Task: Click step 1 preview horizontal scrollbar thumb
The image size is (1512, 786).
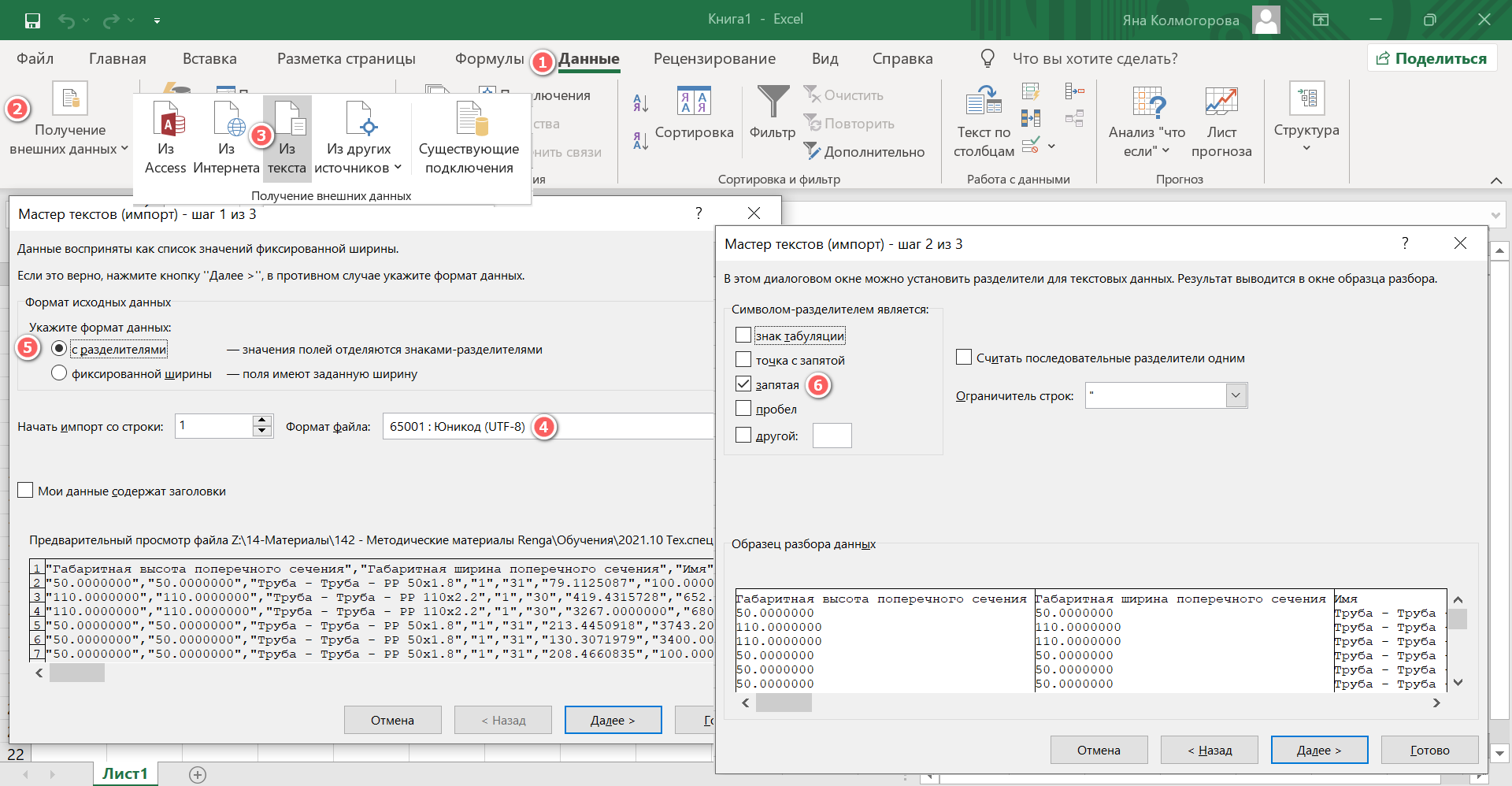Action: coord(77,673)
